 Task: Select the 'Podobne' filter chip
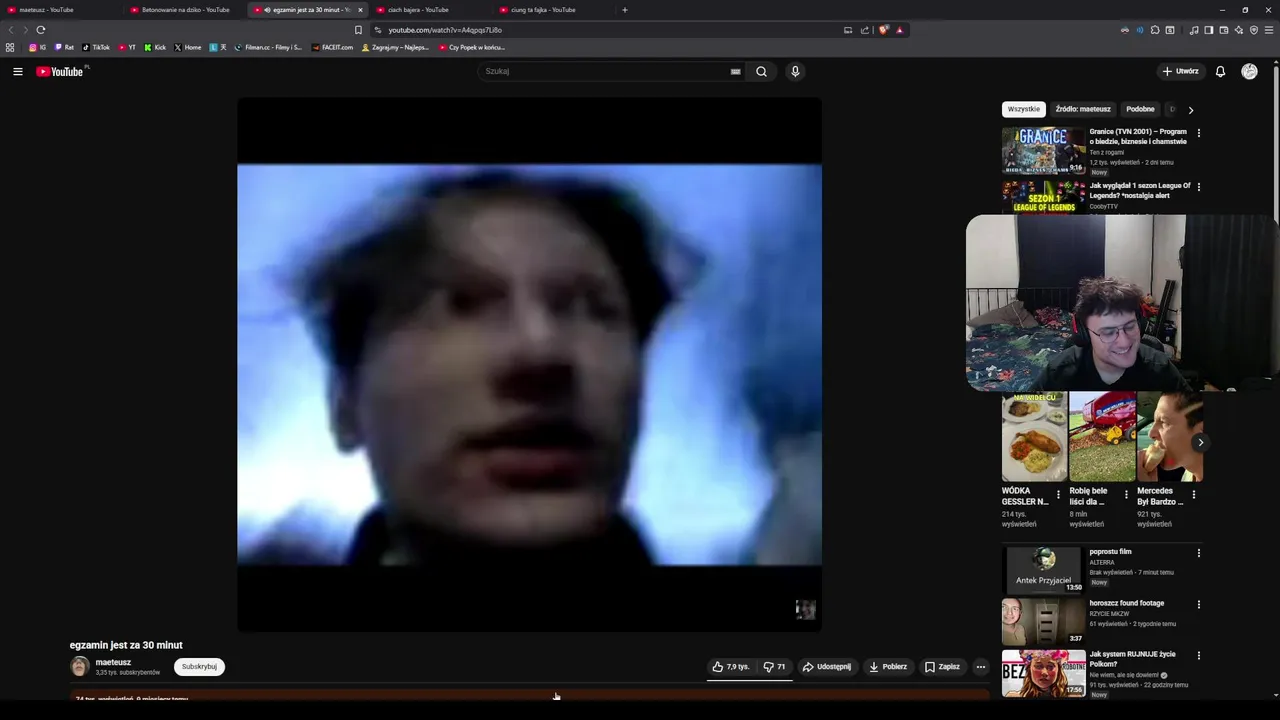pos(1140,109)
